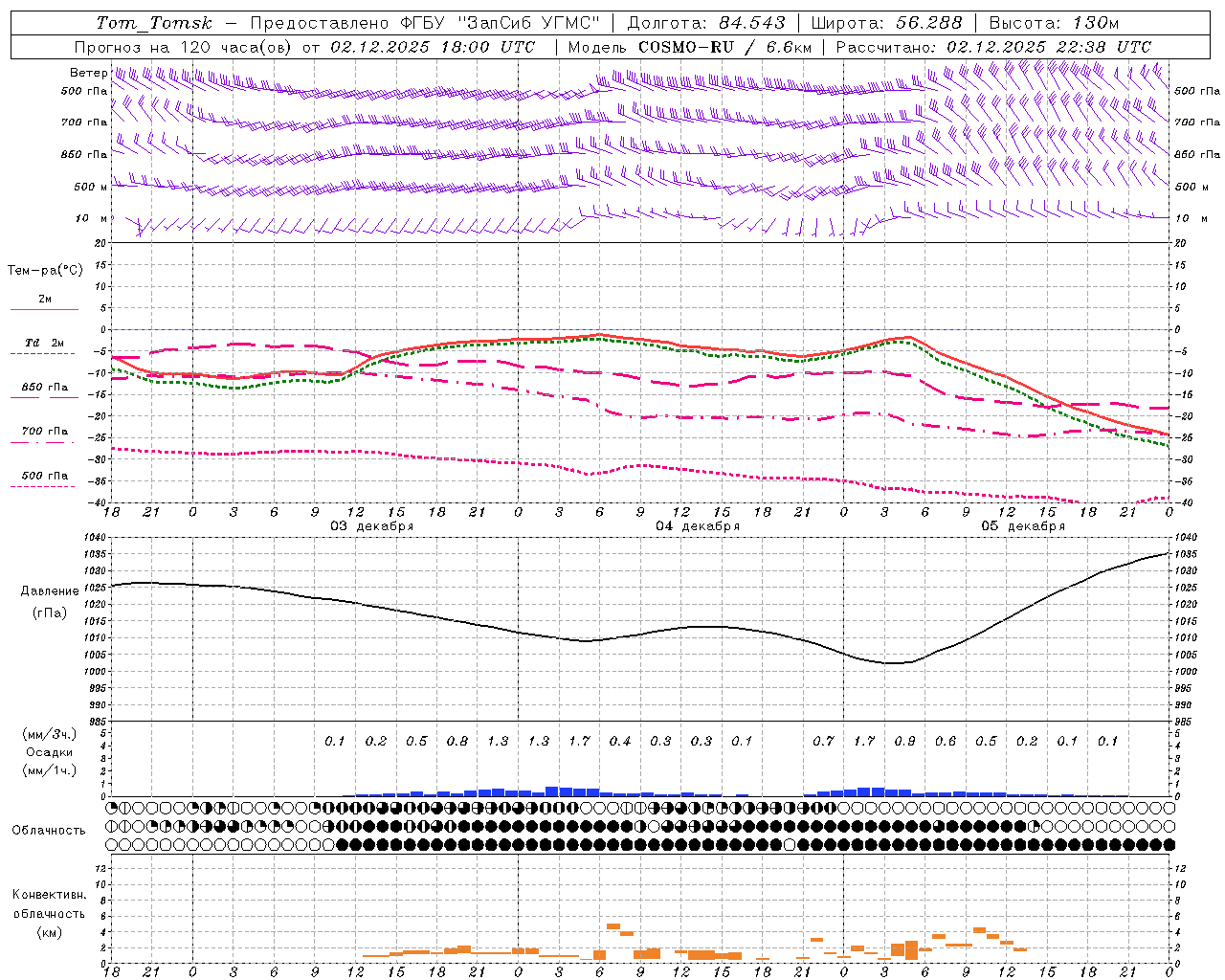Click the 05 декабря date label
Screen dimensions: 1225x980
click(1023, 526)
